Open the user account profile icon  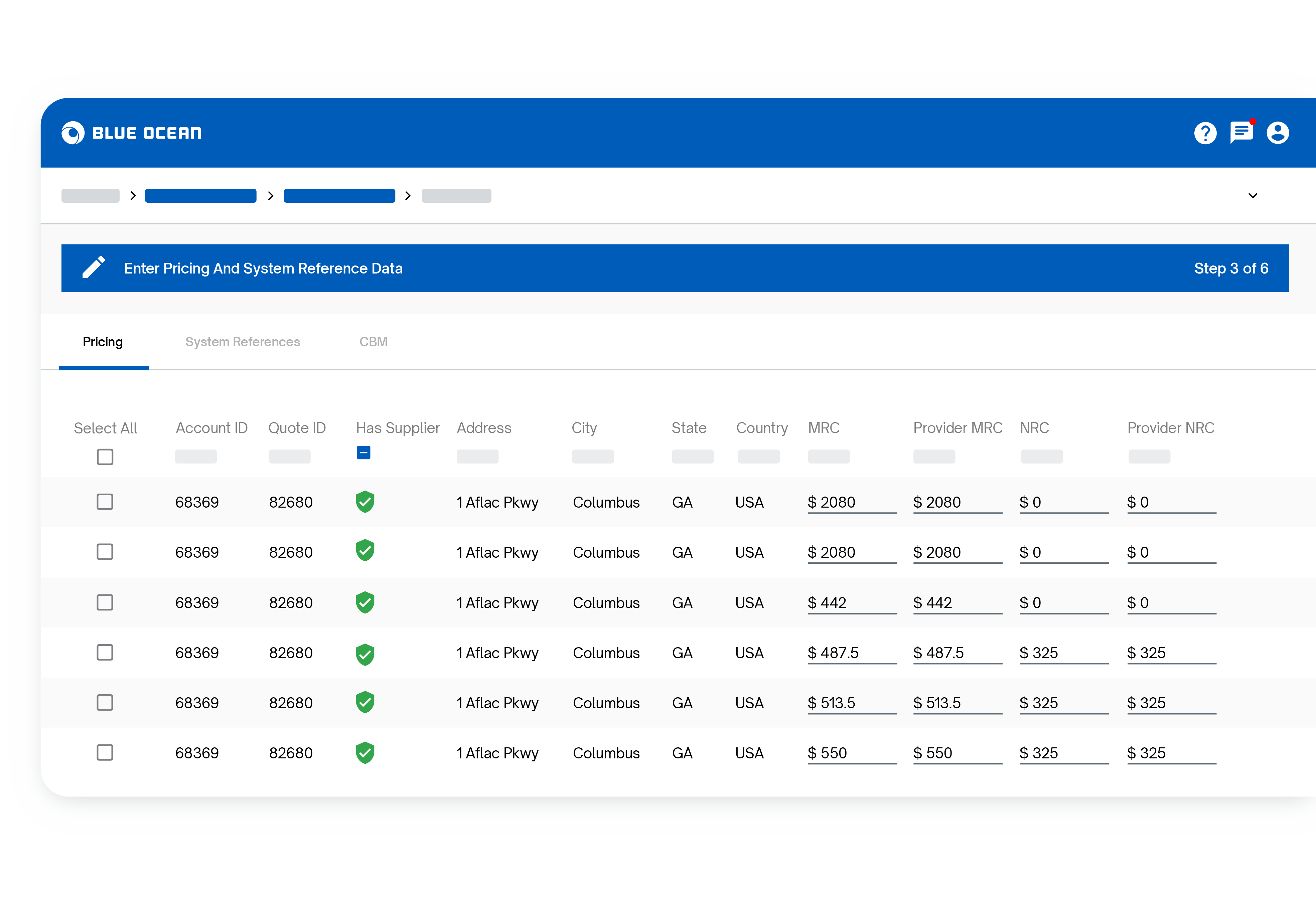pos(1278,133)
